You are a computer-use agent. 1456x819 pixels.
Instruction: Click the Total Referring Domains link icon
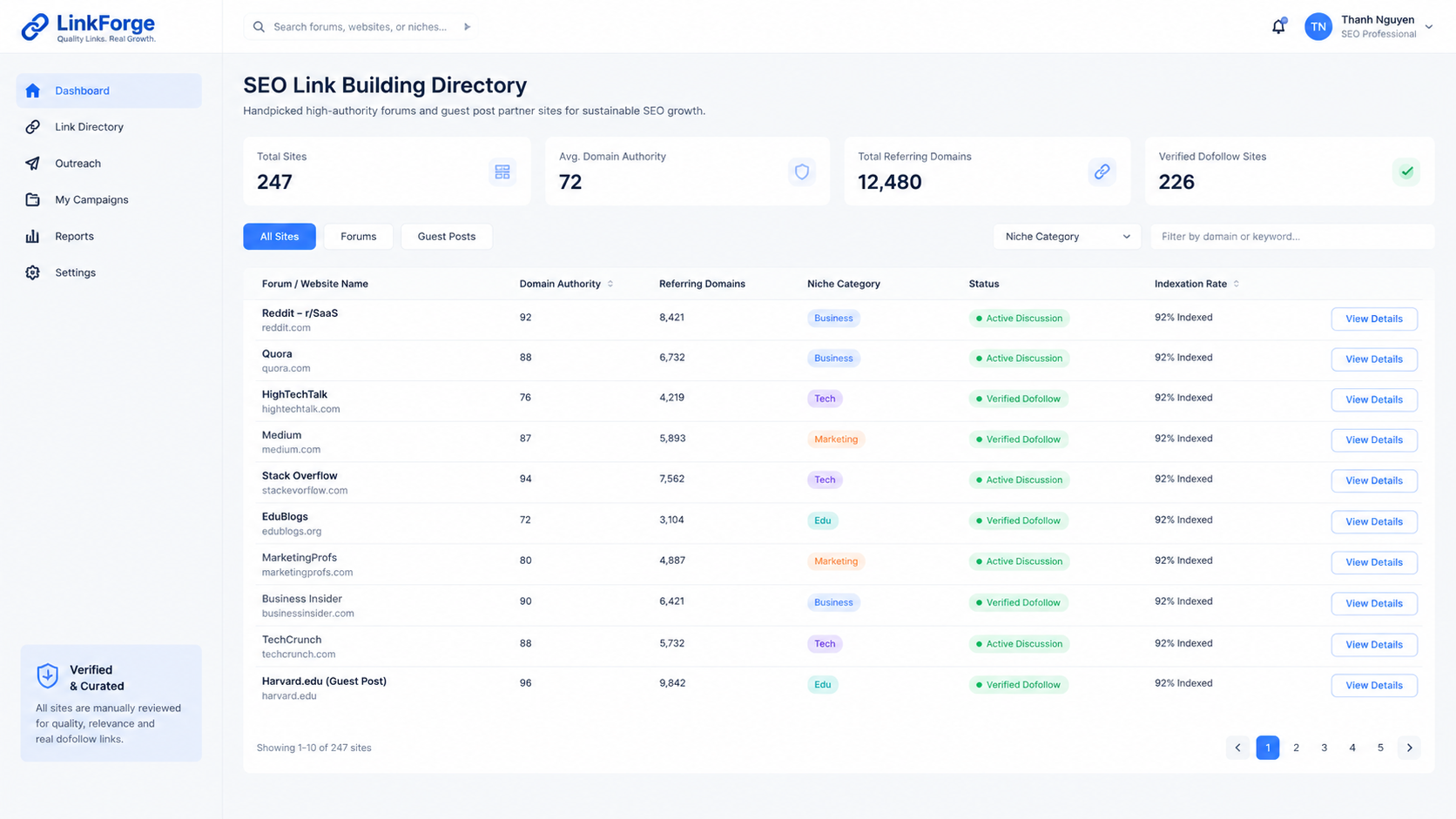tap(1102, 171)
